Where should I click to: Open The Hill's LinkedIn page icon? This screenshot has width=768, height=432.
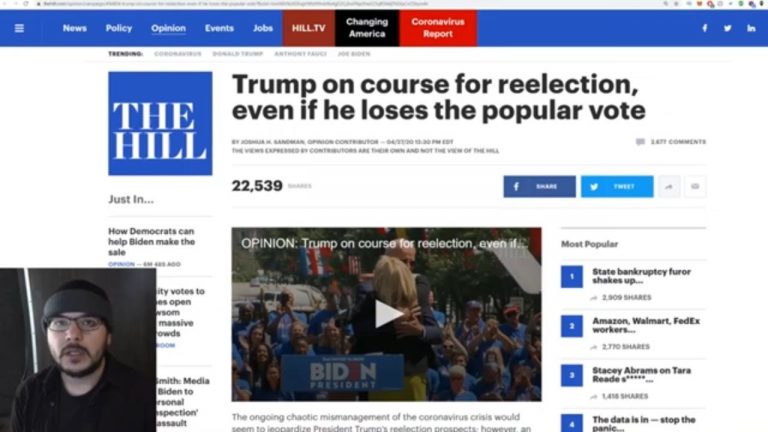coord(751,28)
